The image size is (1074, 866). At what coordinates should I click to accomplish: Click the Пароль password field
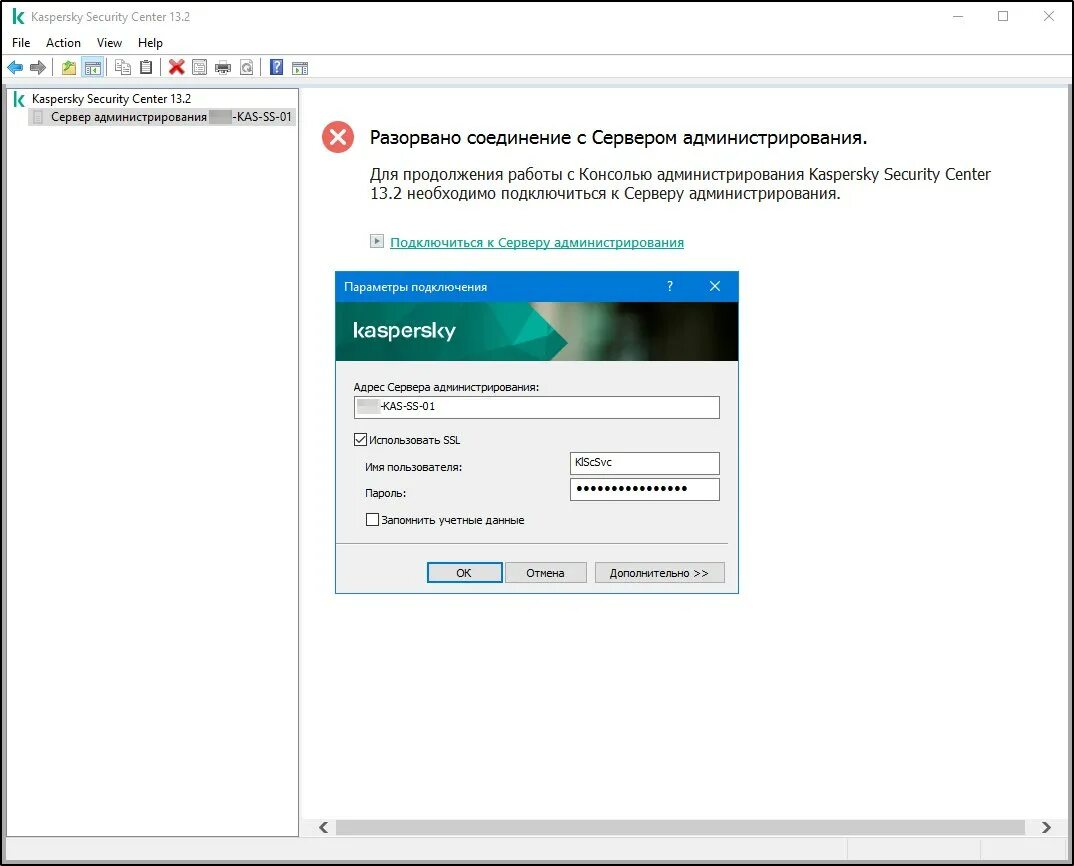[x=645, y=489]
